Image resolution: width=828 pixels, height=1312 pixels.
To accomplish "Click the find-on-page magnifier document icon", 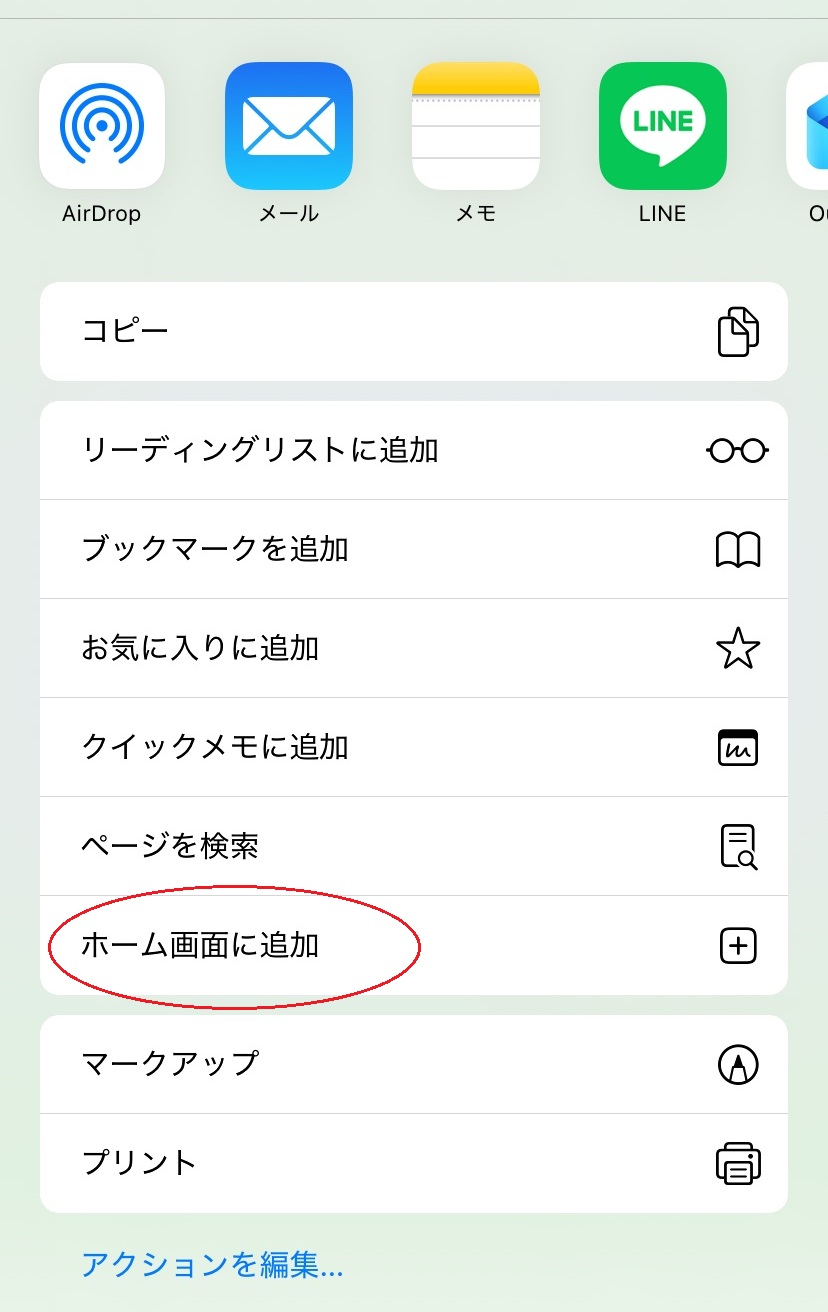I will 738,847.
